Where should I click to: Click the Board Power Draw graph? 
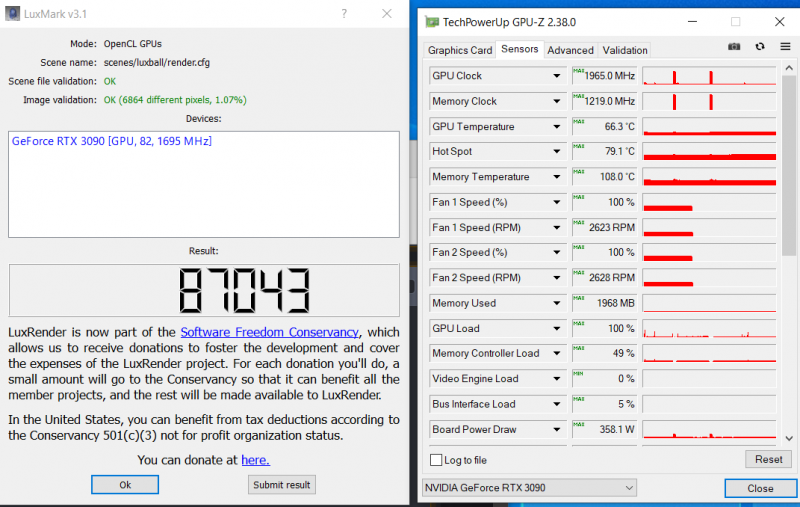coord(709,429)
